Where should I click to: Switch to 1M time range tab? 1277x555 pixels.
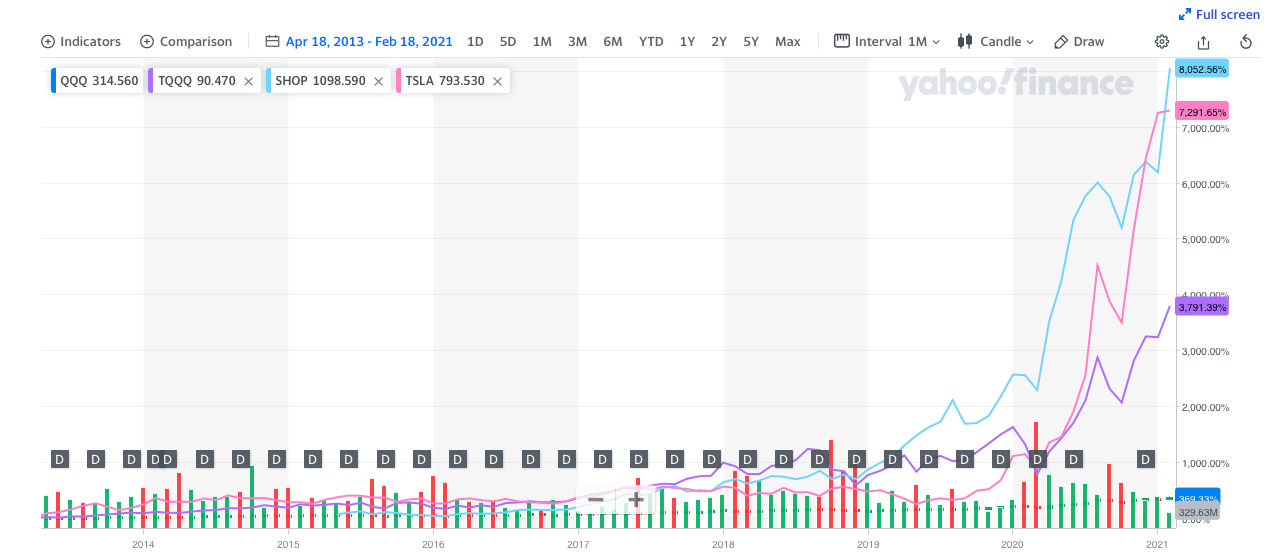tap(542, 41)
